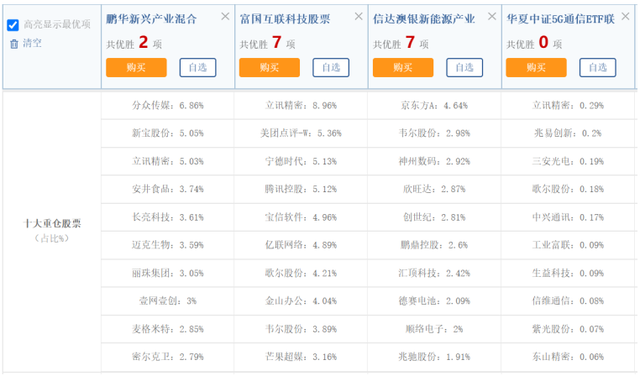The image size is (640, 376).
Task: Remove 信达澳银新能源产业 from comparison
Action: [492, 16]
